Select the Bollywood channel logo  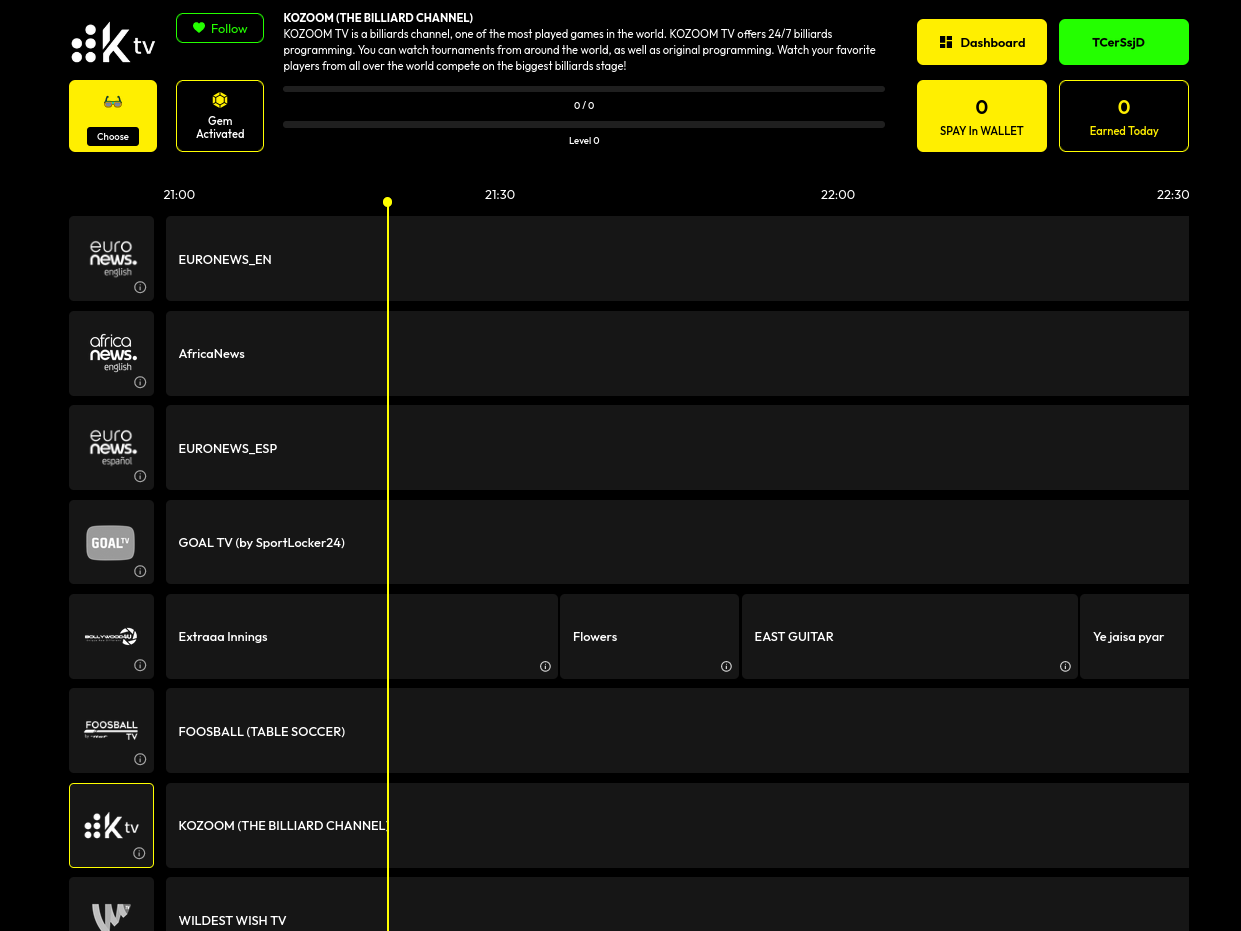coord(112,636)
